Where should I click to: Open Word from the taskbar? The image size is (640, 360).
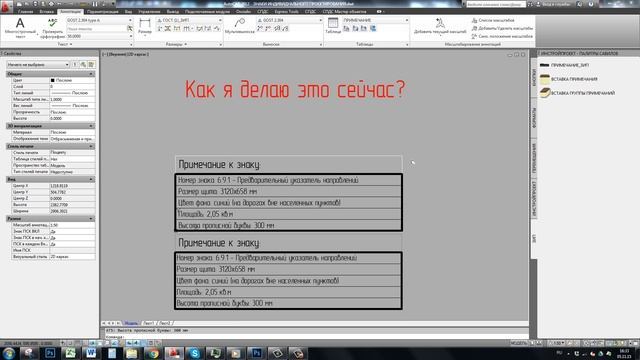pyautogui.click(x=91, y=353)
